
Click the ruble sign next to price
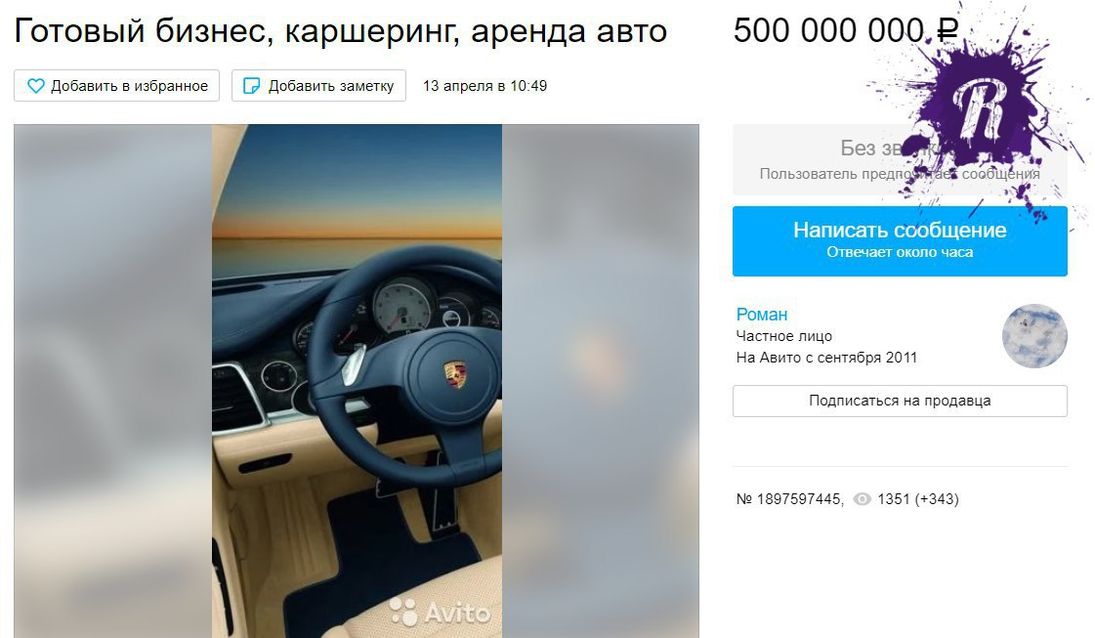click(x=947, y=31)
